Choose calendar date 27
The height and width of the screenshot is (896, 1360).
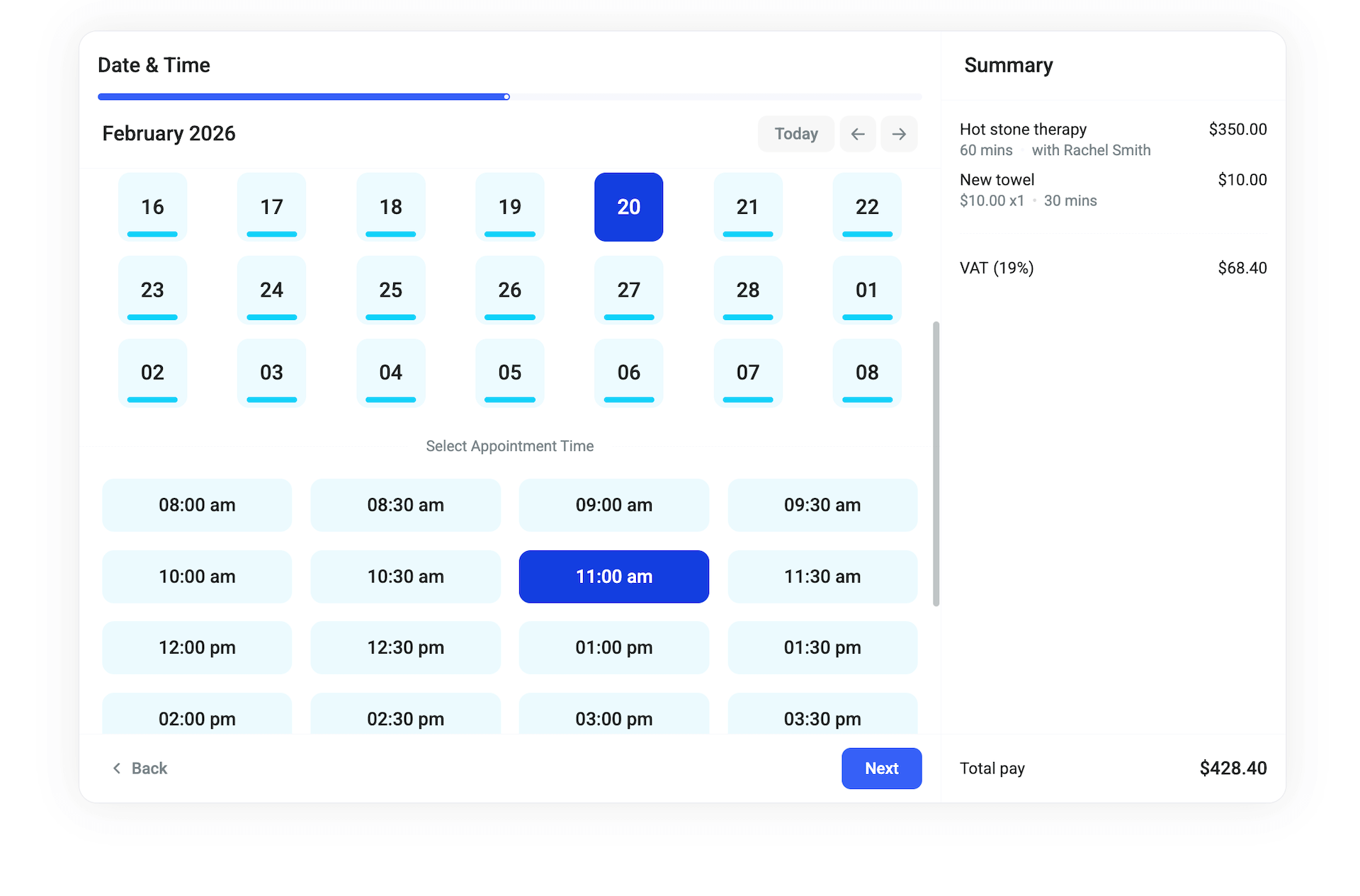[628, 290]
